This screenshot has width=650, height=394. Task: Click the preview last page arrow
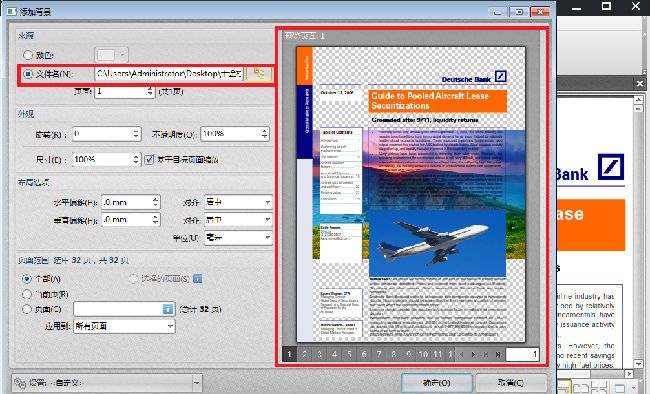[498, 354]
